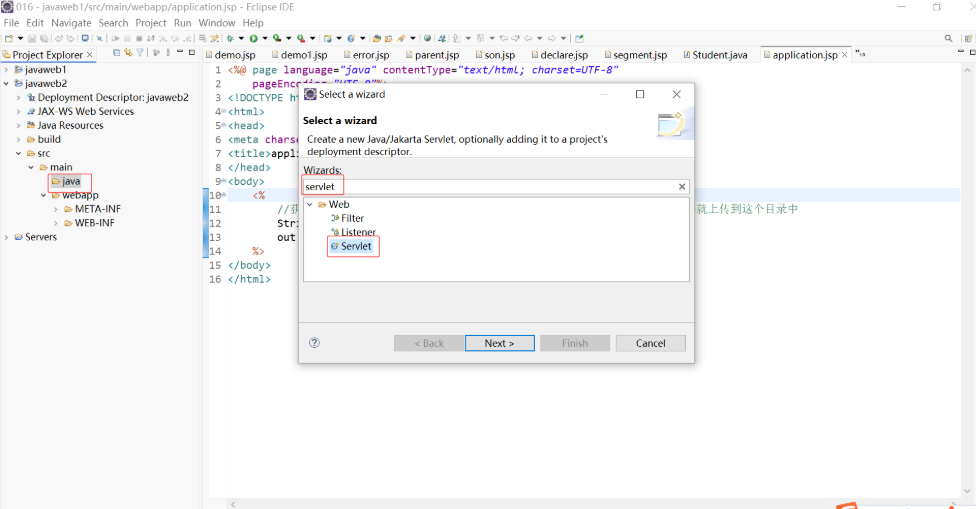This screenshot has width=976, height=509.
Task: Click the Project Explorer filter icon
Action: (x=140, y=53)
